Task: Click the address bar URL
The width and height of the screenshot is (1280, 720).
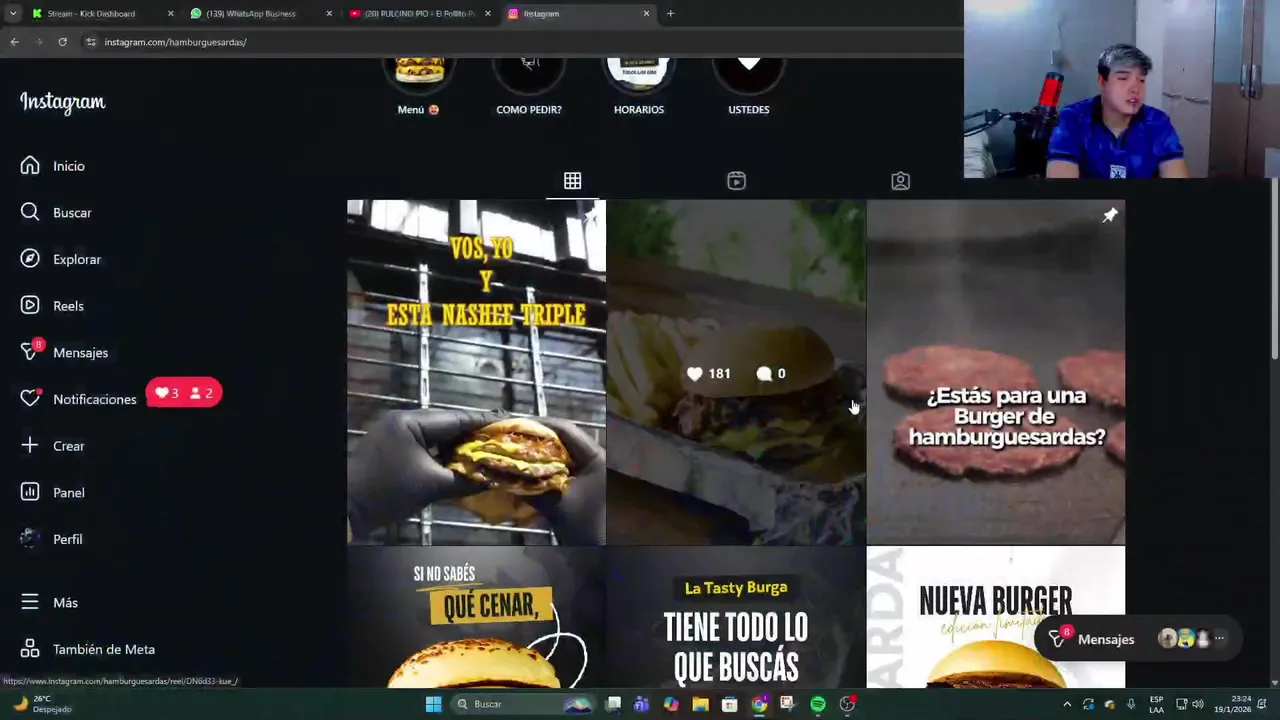Action: (x=175, y=42)
